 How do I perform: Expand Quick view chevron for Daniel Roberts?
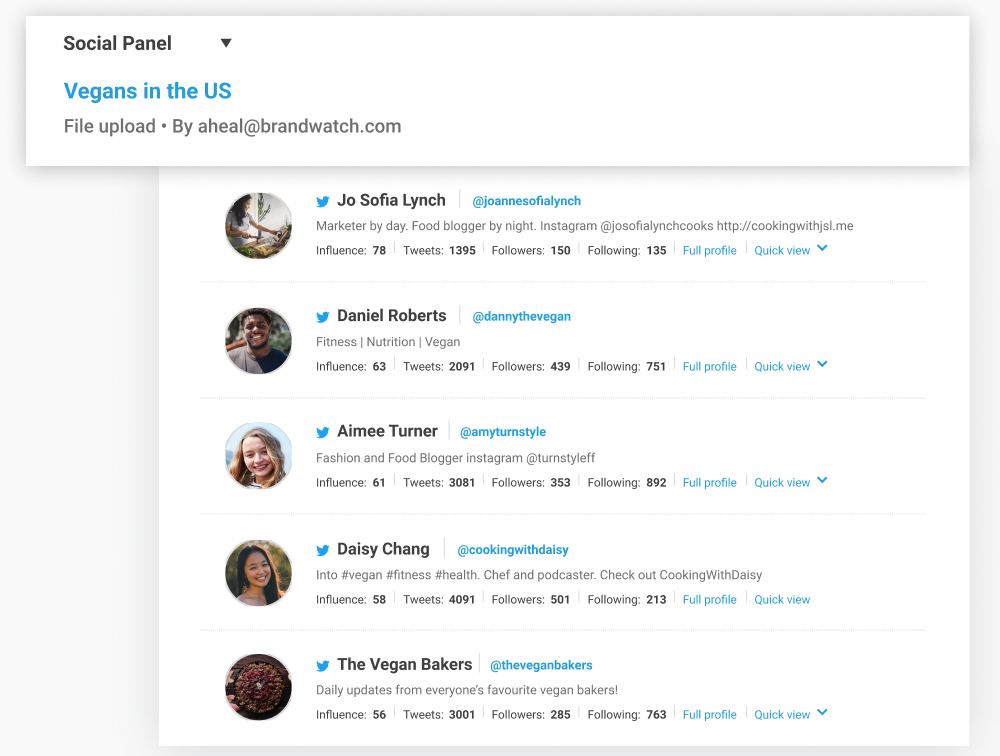tap(822, 364)
